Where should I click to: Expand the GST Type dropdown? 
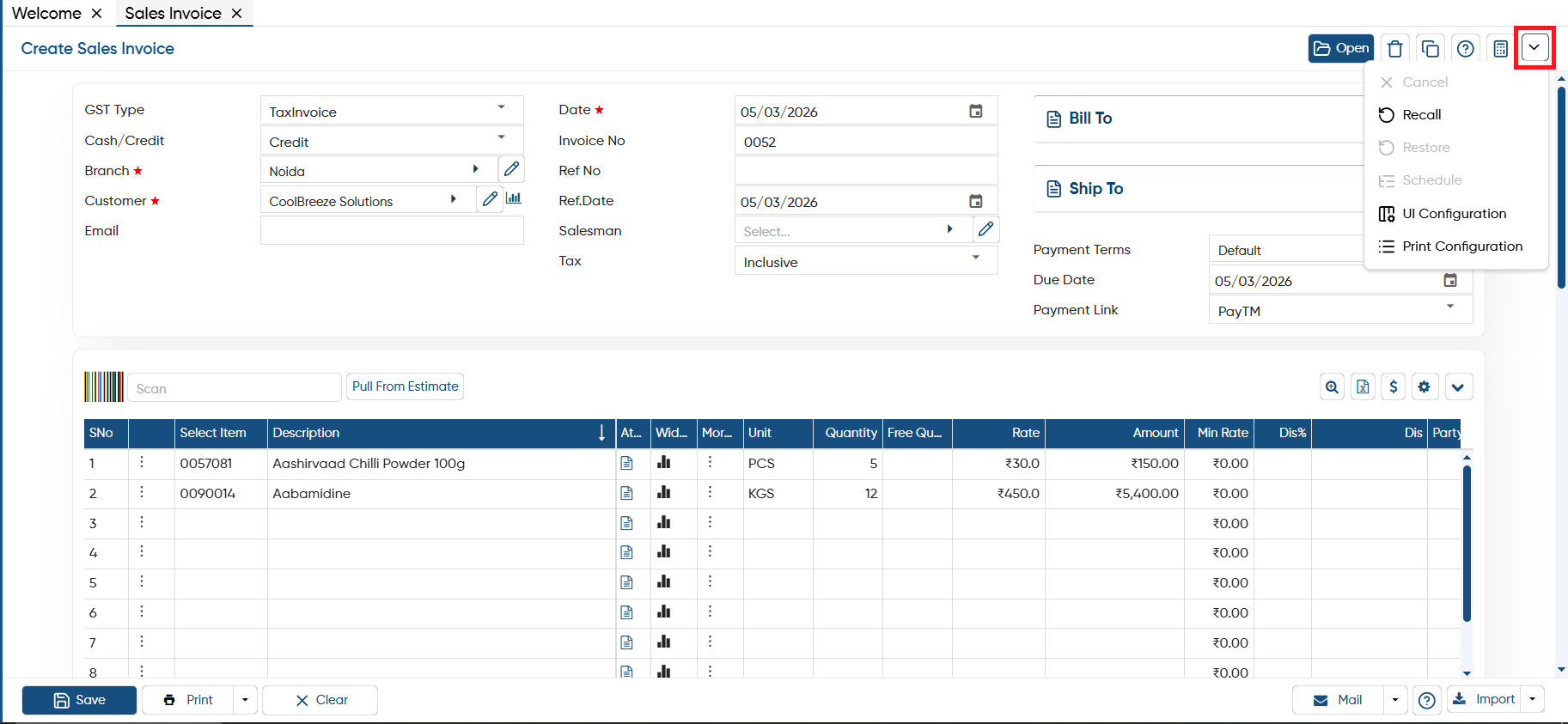coord(502,107)
